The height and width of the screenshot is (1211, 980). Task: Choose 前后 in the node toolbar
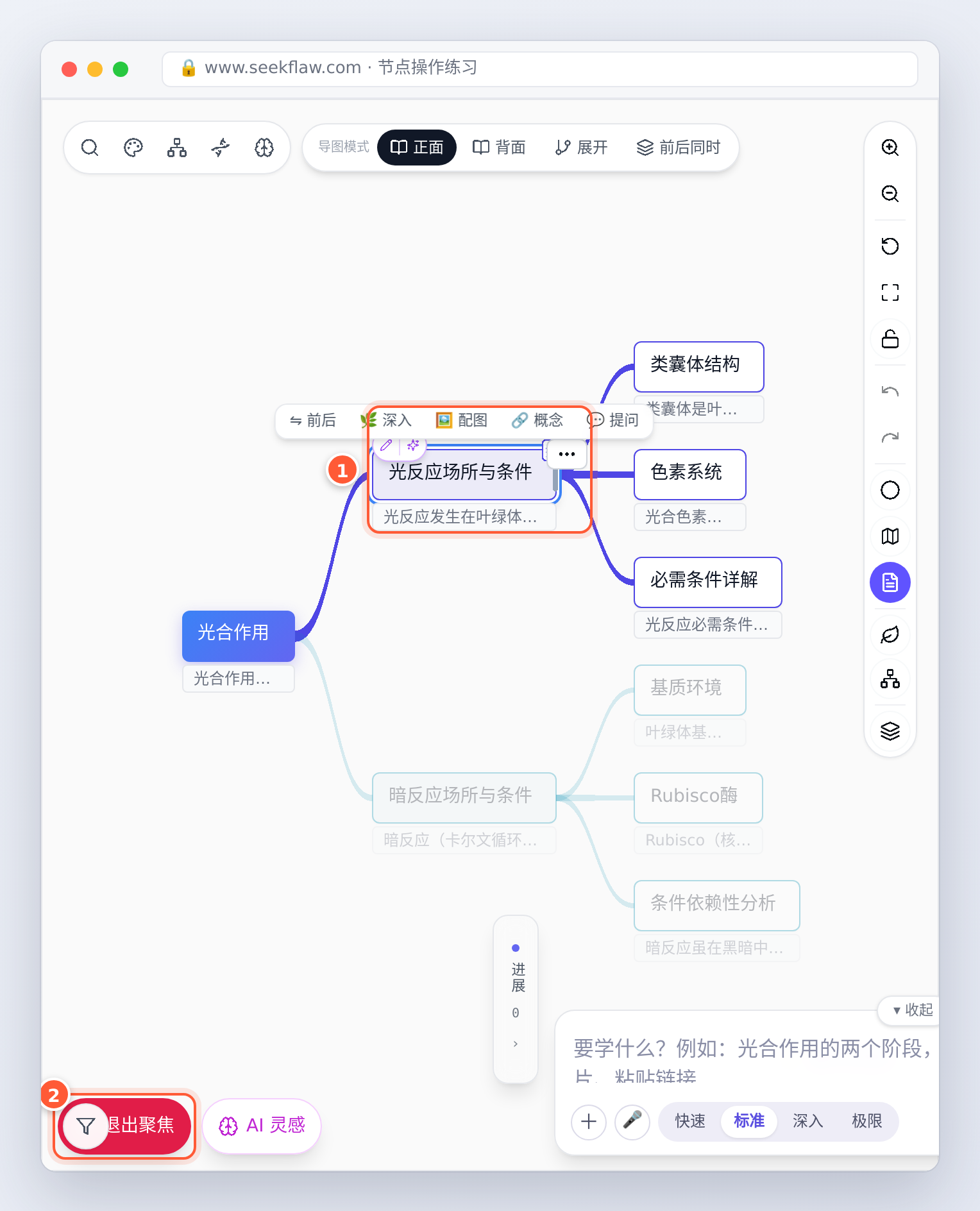(x=313, y=420)
